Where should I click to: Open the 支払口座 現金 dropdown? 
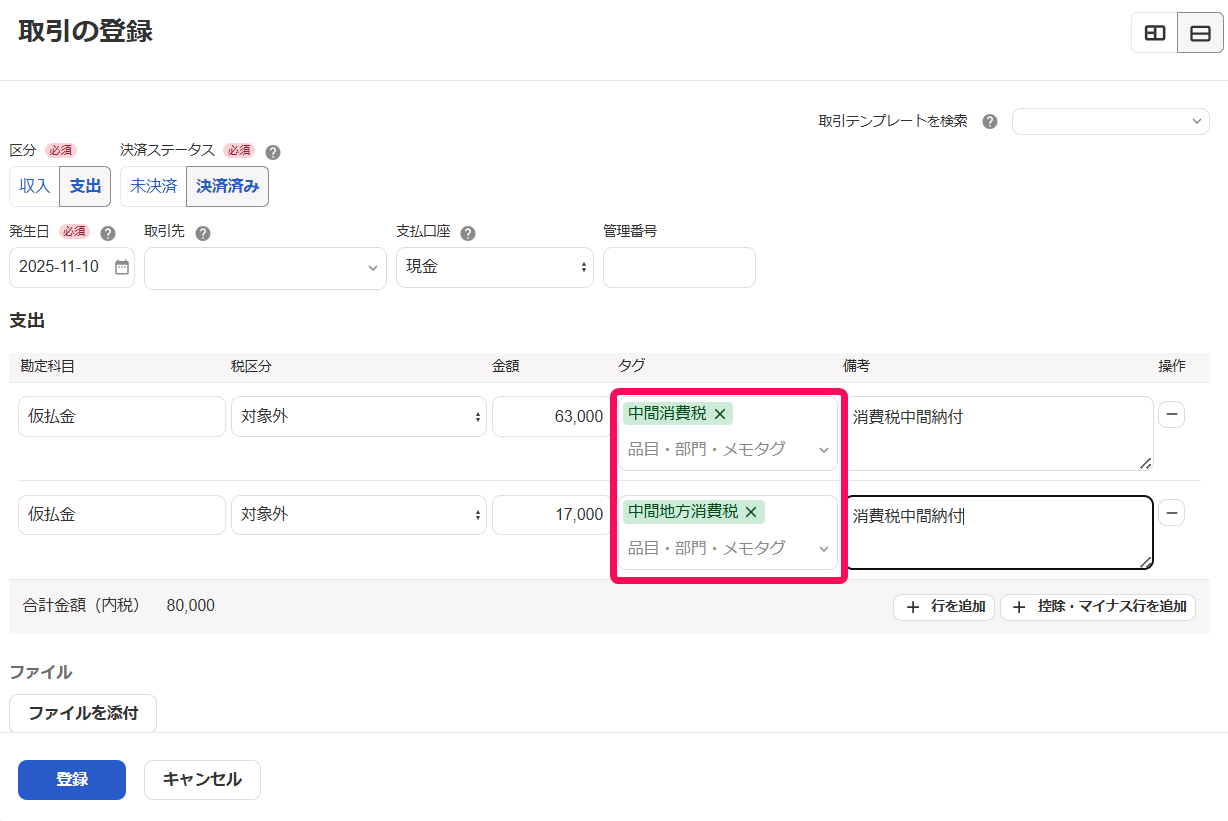(495, 267)
